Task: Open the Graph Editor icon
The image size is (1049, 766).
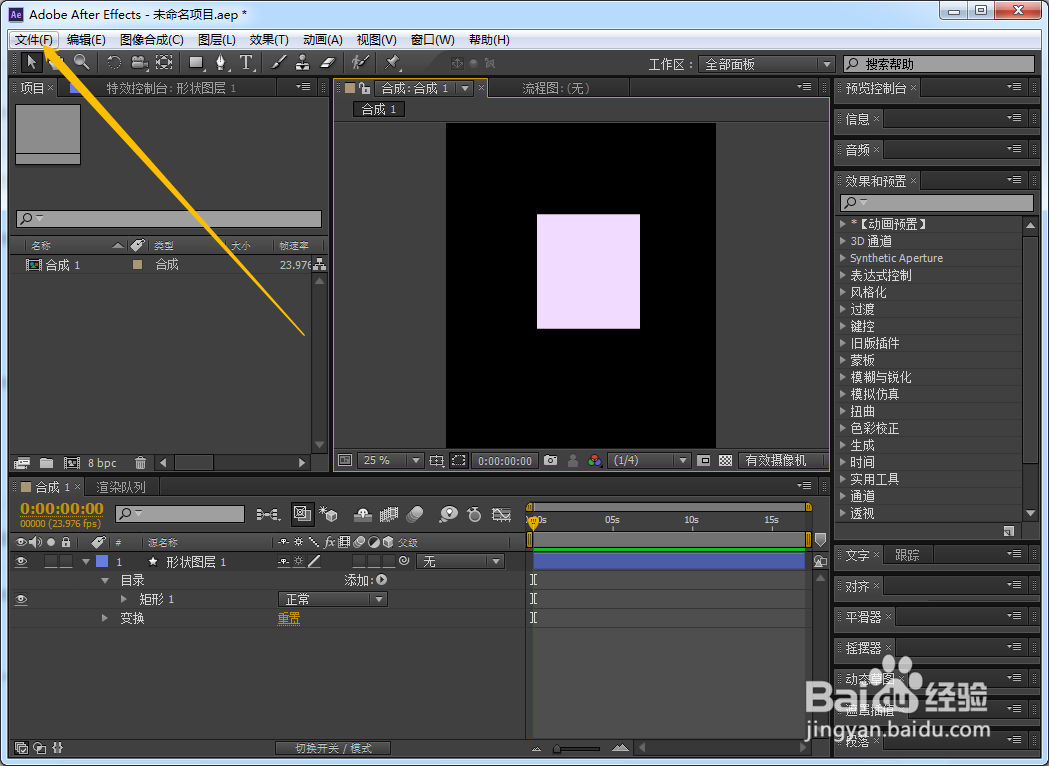Action: 501,514
